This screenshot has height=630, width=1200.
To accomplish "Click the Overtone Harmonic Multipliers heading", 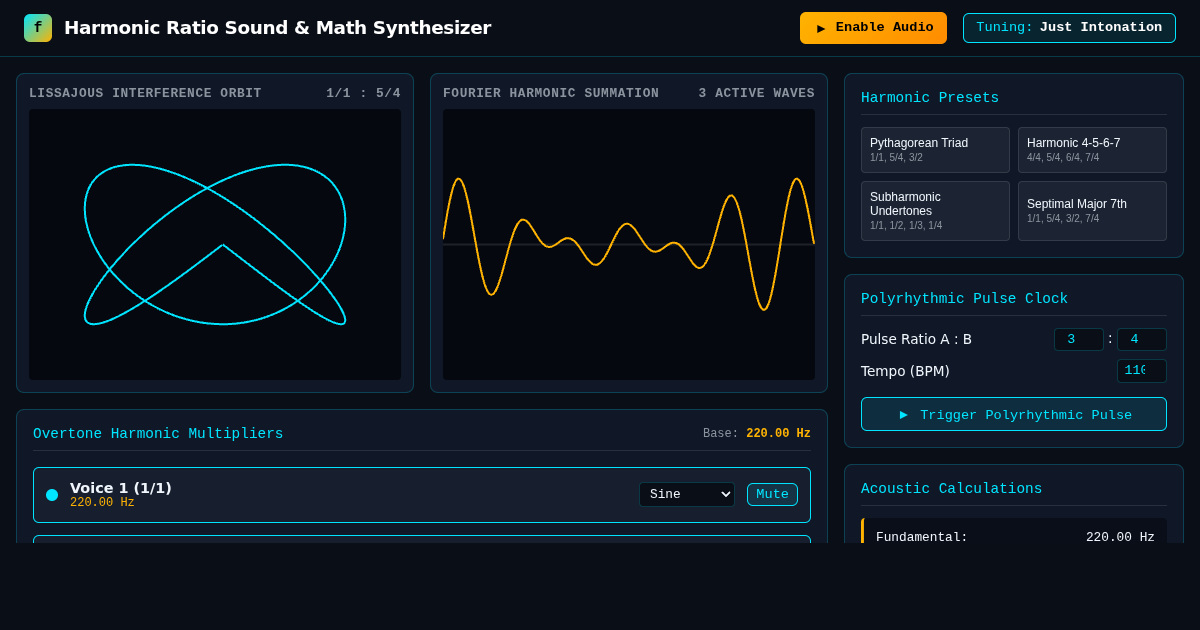I will (158, 434).
